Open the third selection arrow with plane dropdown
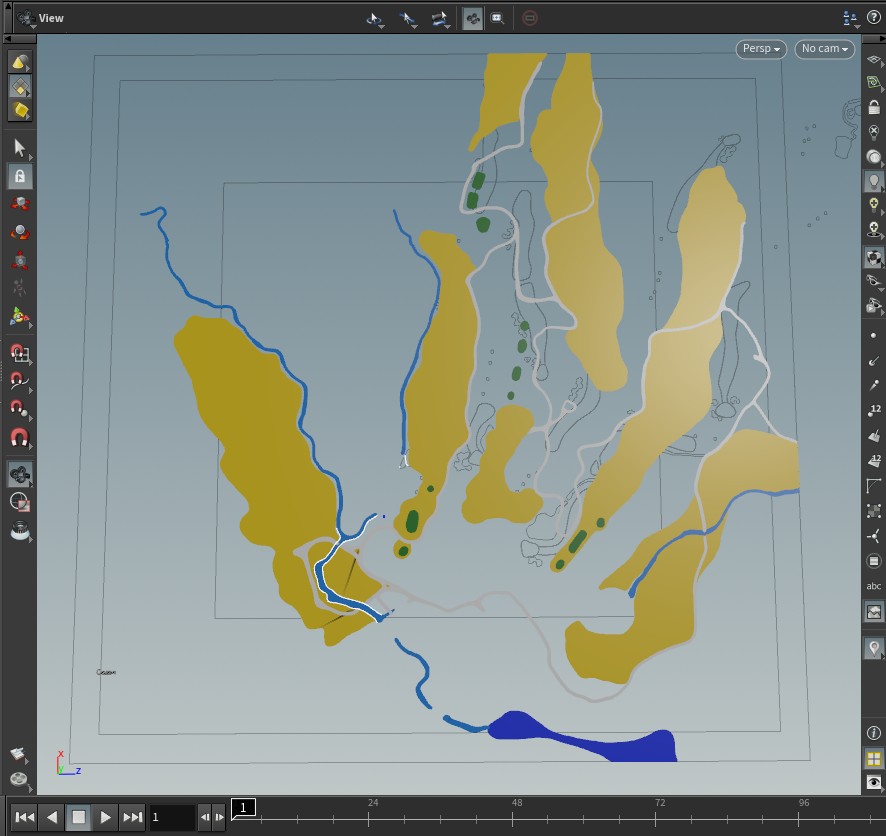 point(440,19)
